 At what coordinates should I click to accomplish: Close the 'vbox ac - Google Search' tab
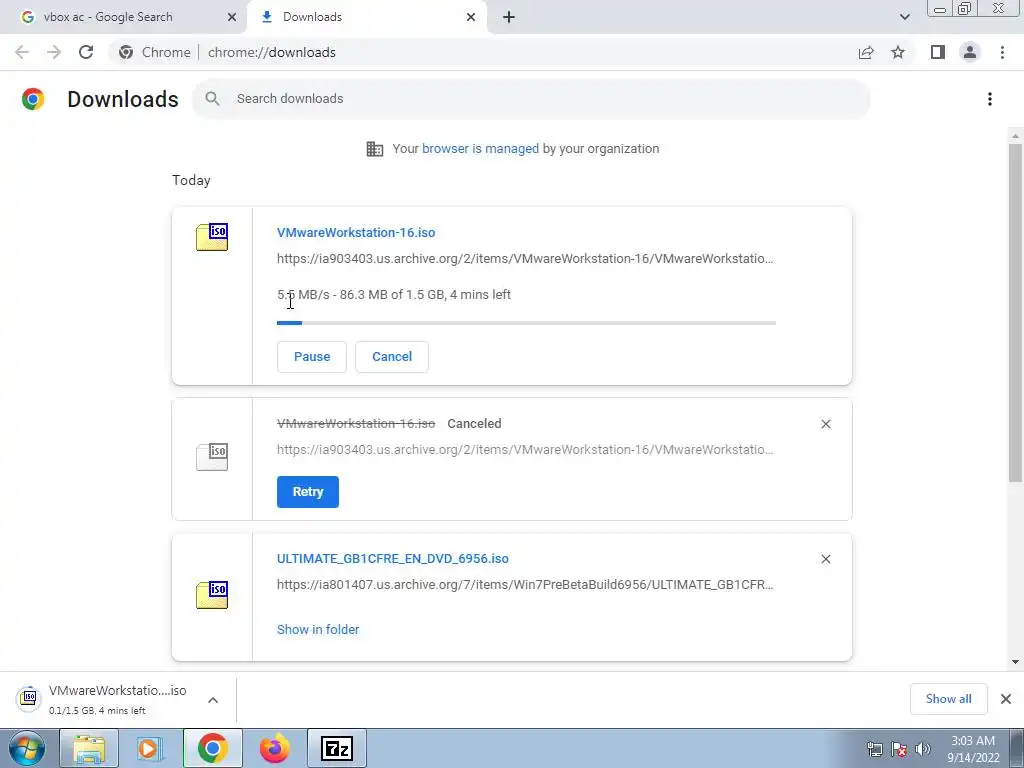[231, 17]
